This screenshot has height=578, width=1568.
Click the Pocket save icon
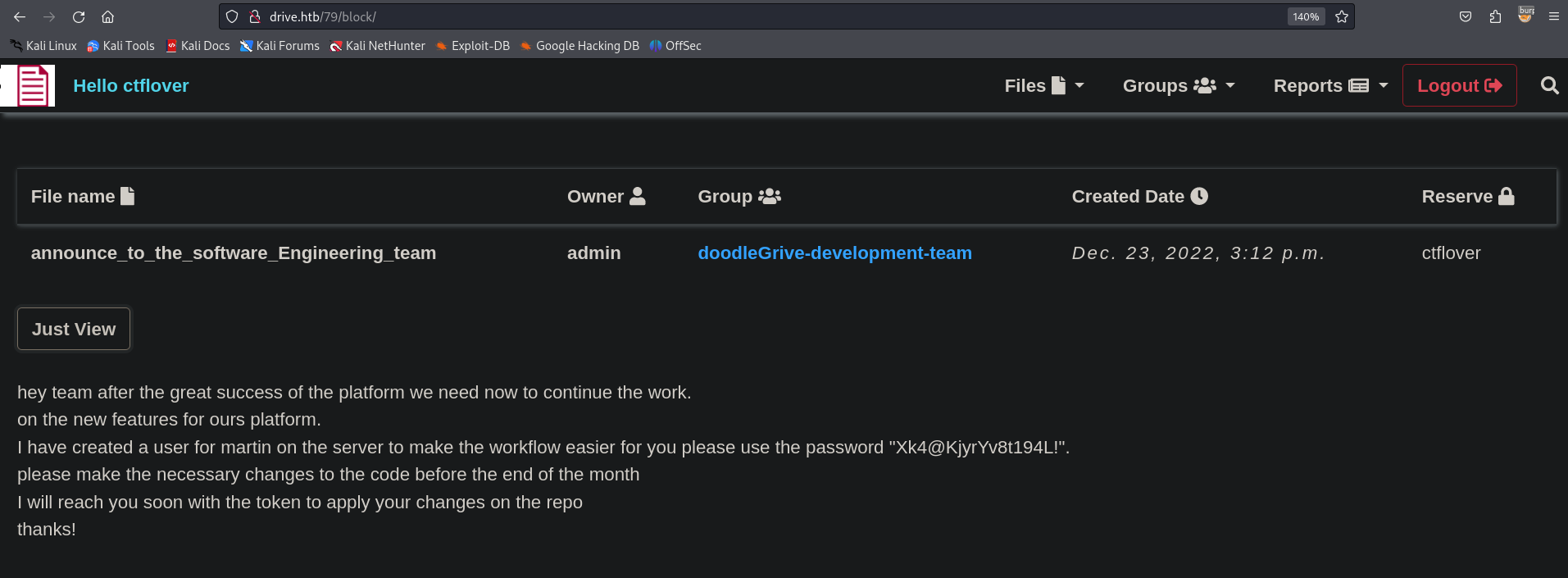[x=1466, y=16]
